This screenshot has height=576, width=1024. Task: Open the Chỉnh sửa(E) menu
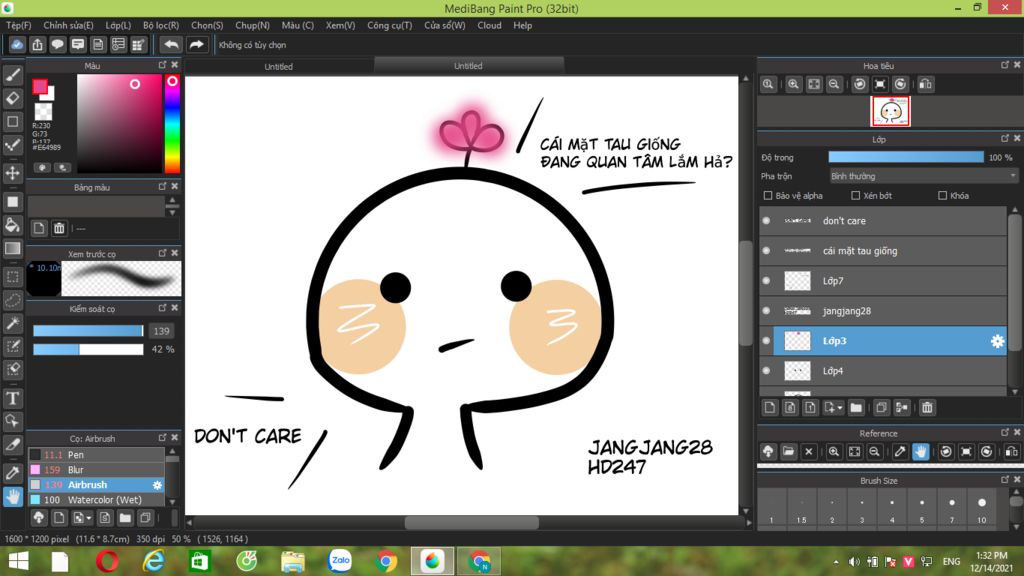point(68,25)
